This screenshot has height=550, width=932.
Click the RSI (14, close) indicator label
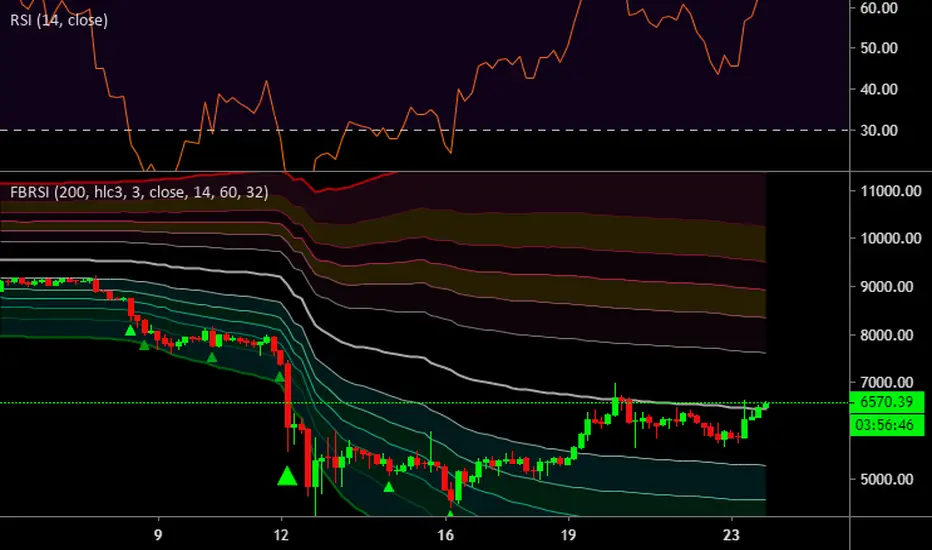(x=59, y=20)
